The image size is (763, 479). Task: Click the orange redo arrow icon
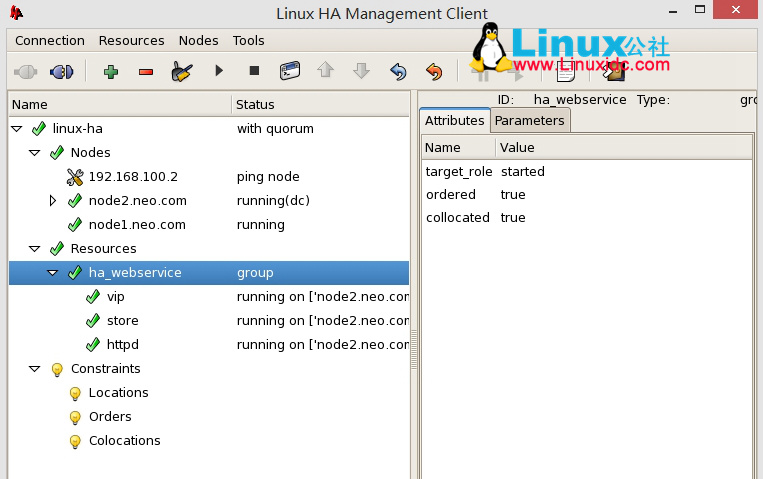433,72
